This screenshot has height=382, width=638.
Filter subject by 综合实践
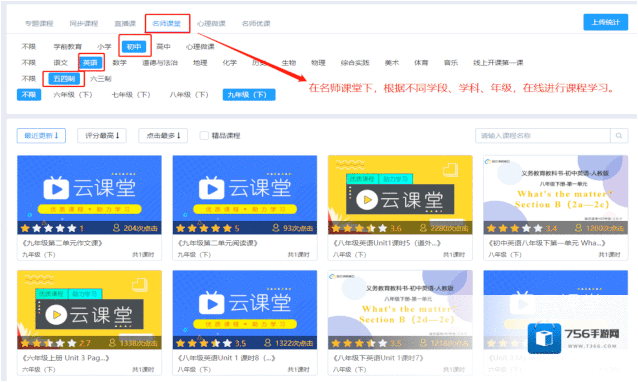355,63
